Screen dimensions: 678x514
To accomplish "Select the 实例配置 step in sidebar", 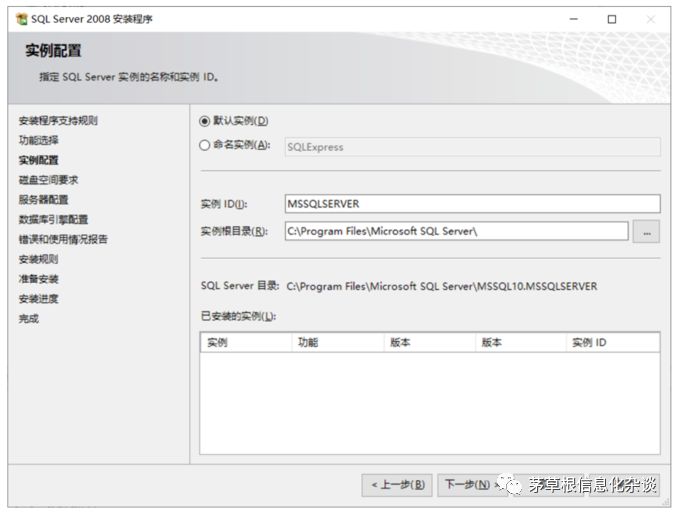I will tap(38, 160).
